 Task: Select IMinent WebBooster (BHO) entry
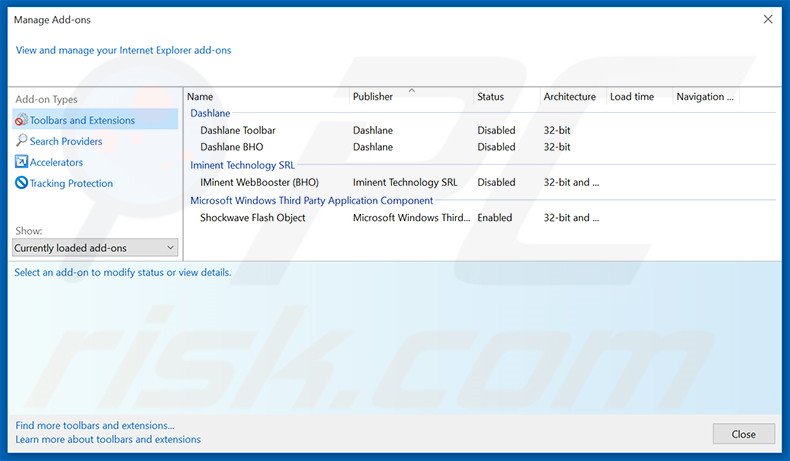(x=259, y=183)
